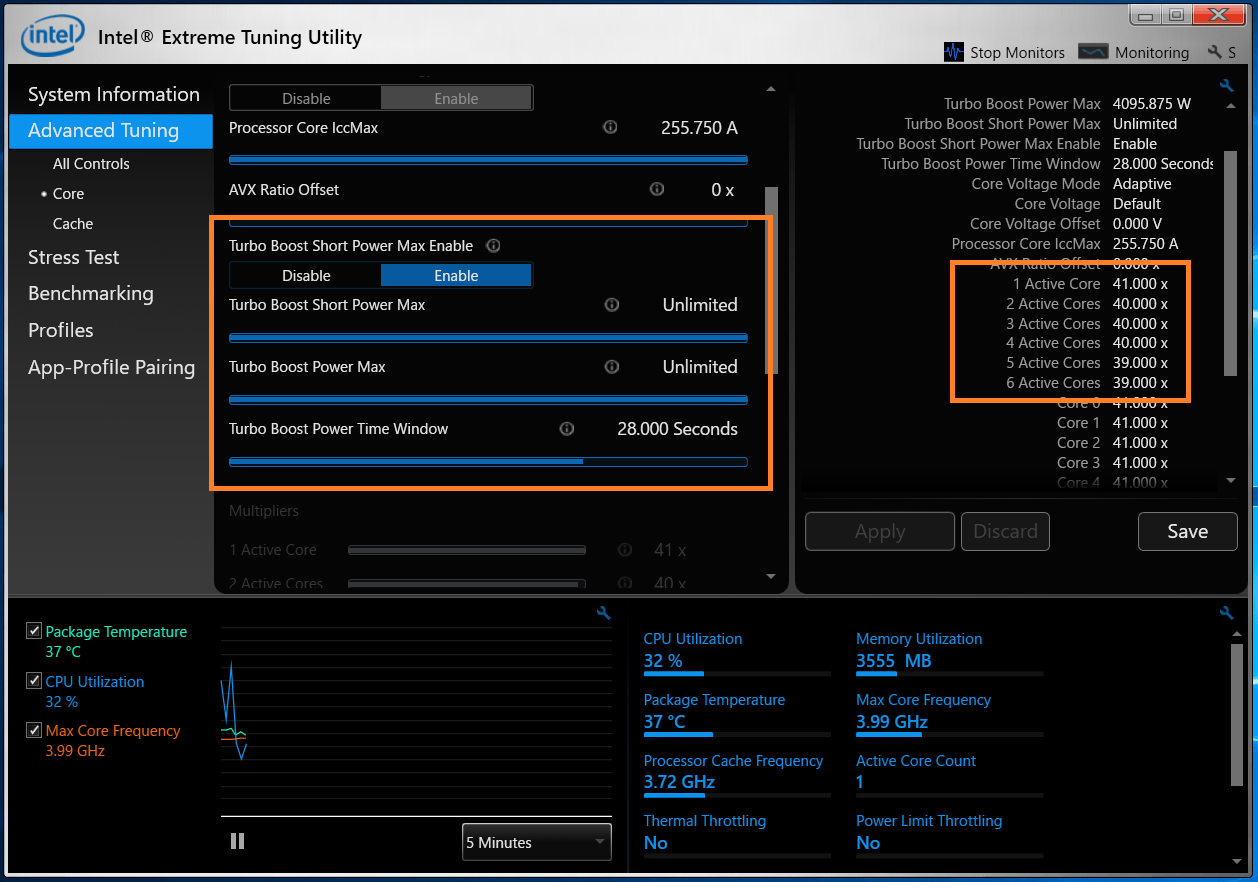Click Disable in the top partially visible toggle
The image size is (1258, 882).
click(x=306, y=98)
